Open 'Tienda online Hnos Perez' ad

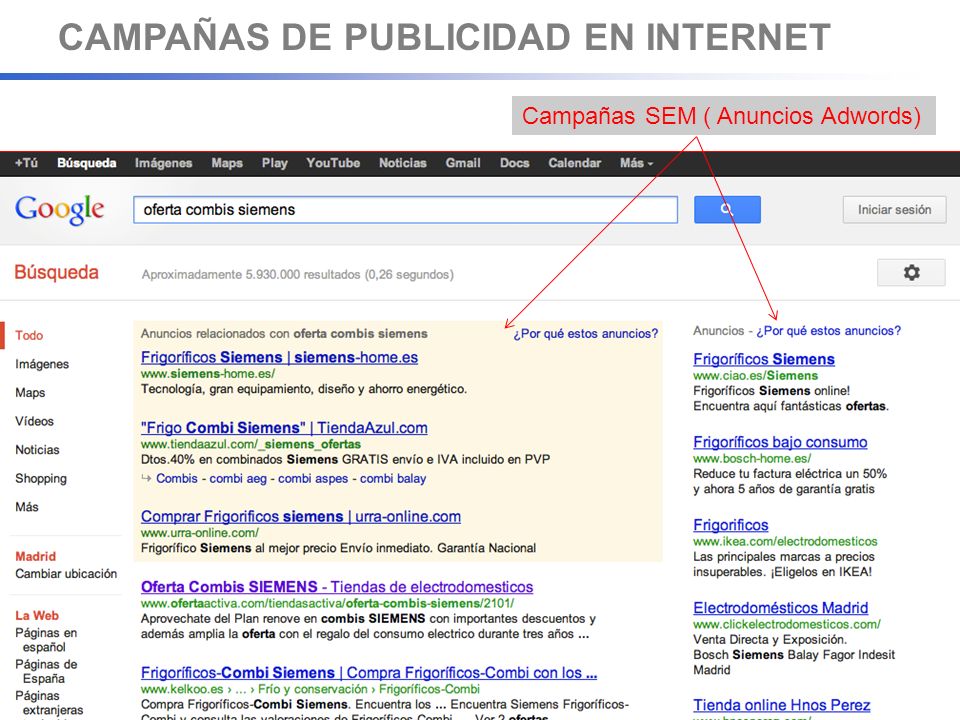[x=781, y=705]
